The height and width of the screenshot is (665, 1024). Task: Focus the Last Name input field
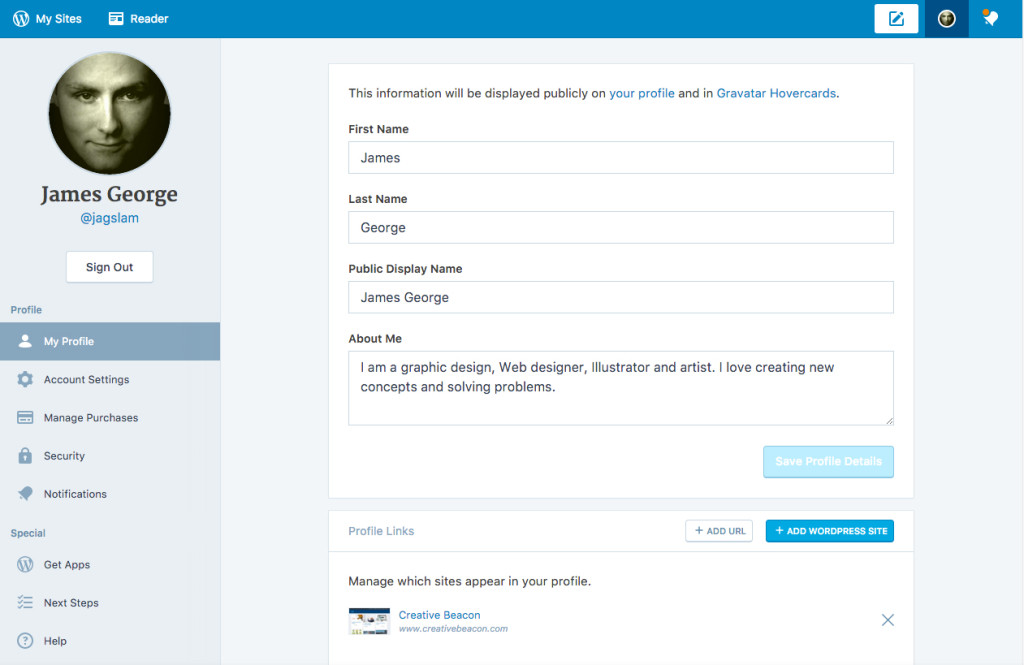620,227
